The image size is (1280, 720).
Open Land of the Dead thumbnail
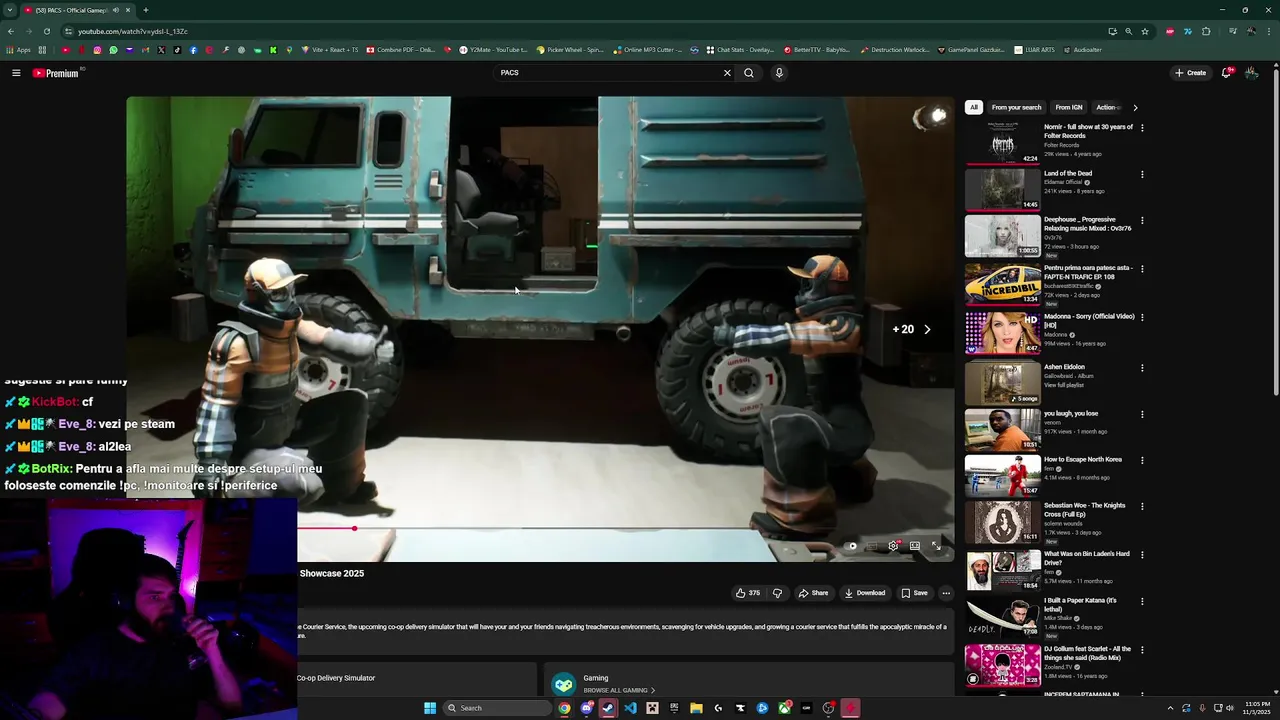pyautogui.click(x=1002, y=190)
